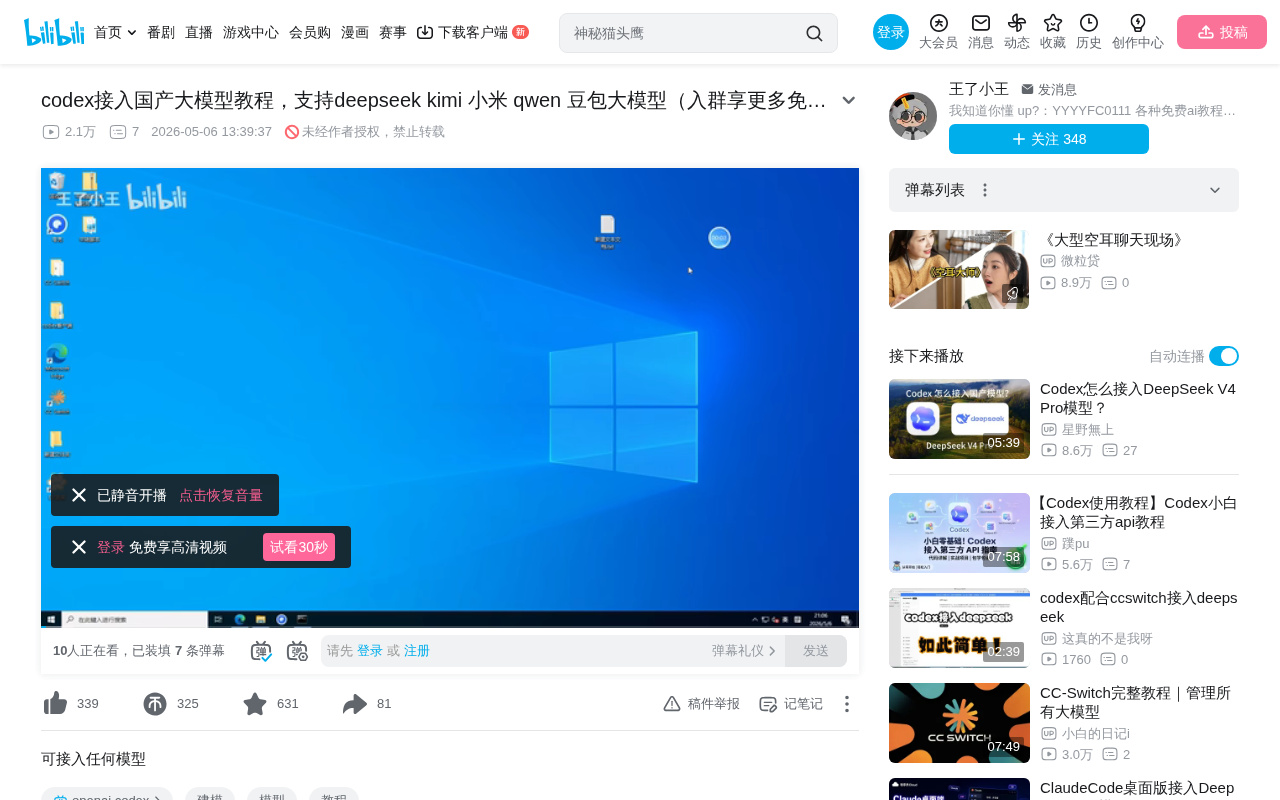Open uploader 微粒贷 link
The image size is (1280, 800).
point(1080,261)
